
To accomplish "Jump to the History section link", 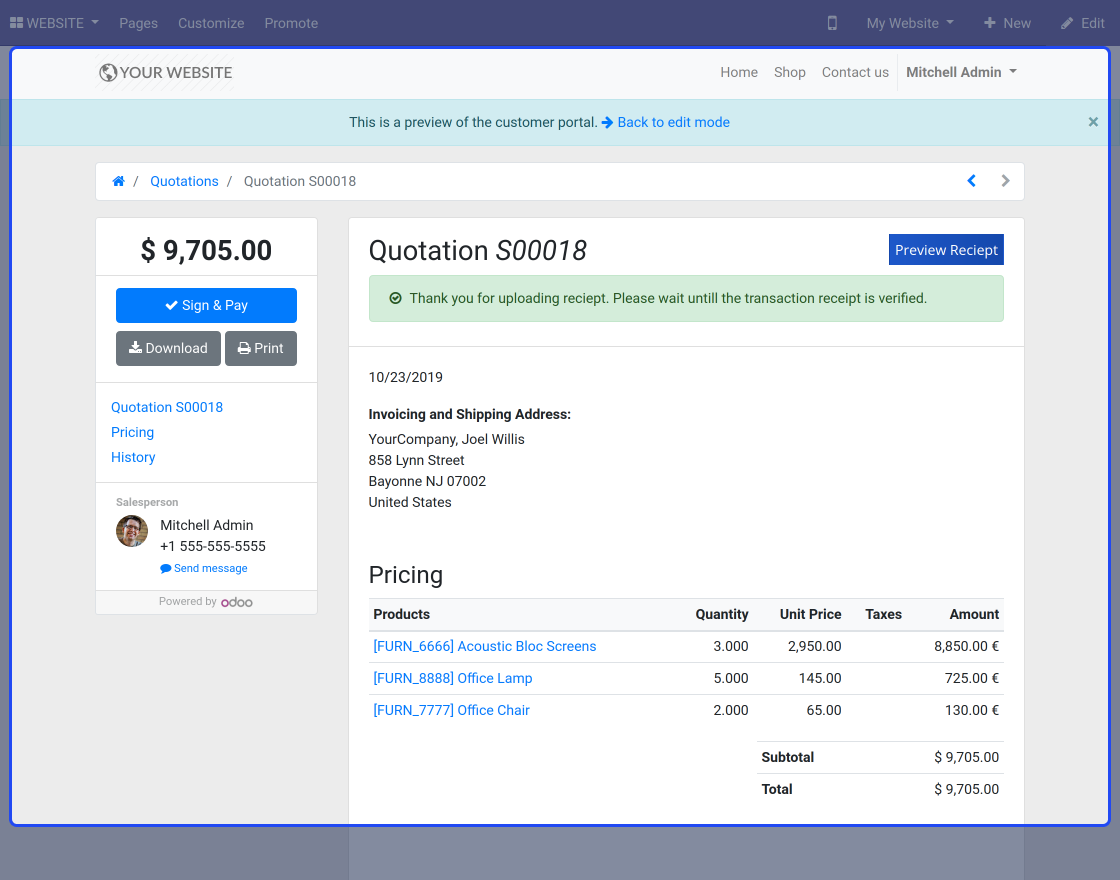I will (133, 457).
